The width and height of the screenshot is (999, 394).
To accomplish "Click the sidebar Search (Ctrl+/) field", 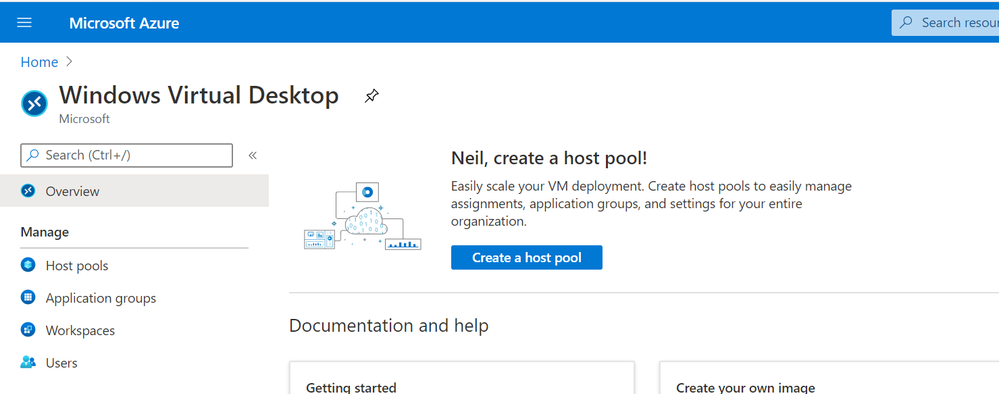I will click(x=127, y=155).
